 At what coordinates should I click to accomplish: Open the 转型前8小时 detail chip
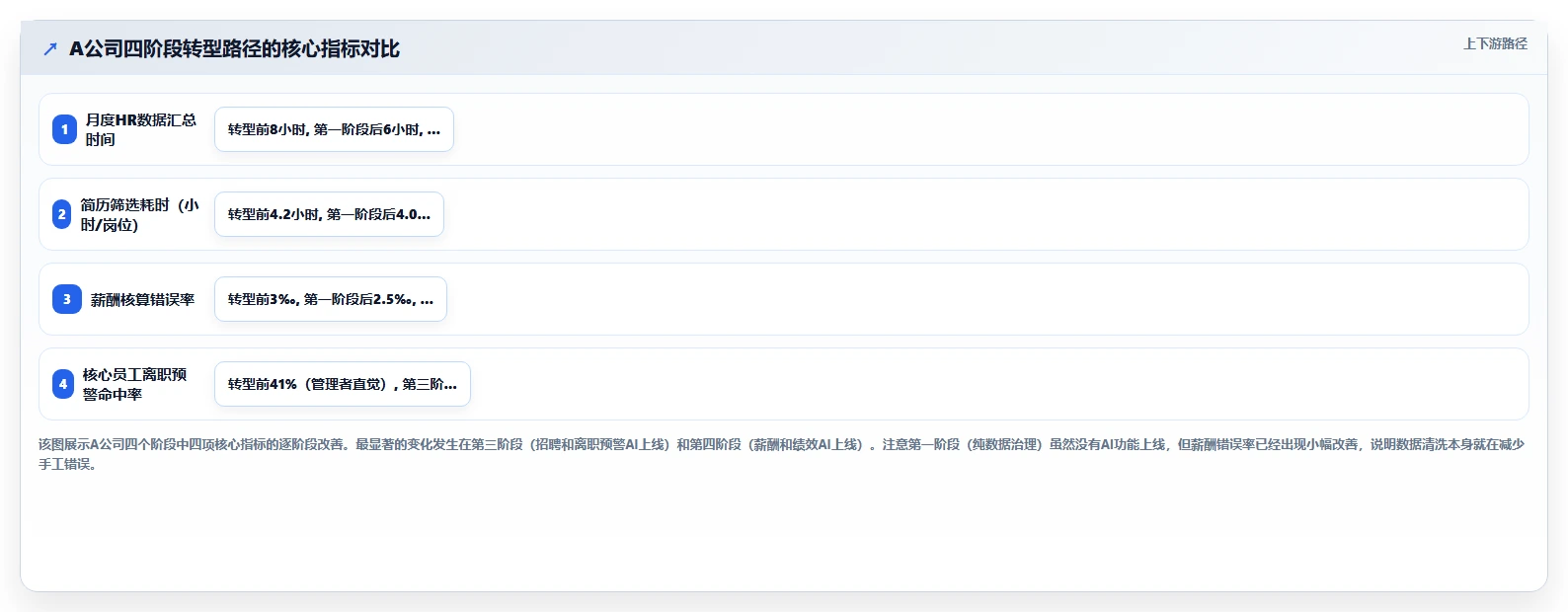point(334,129)
